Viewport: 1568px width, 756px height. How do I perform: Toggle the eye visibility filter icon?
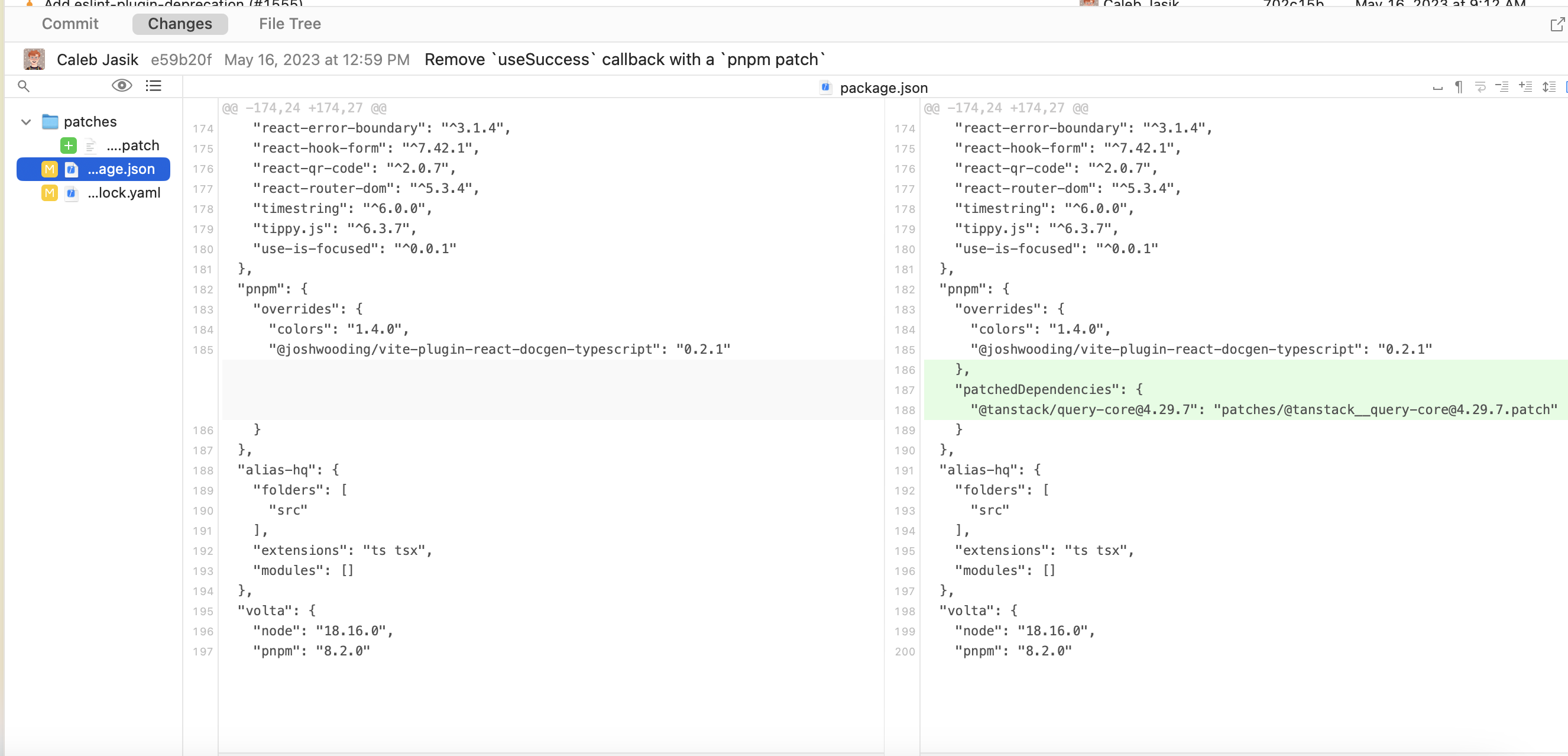click(122, 86)
